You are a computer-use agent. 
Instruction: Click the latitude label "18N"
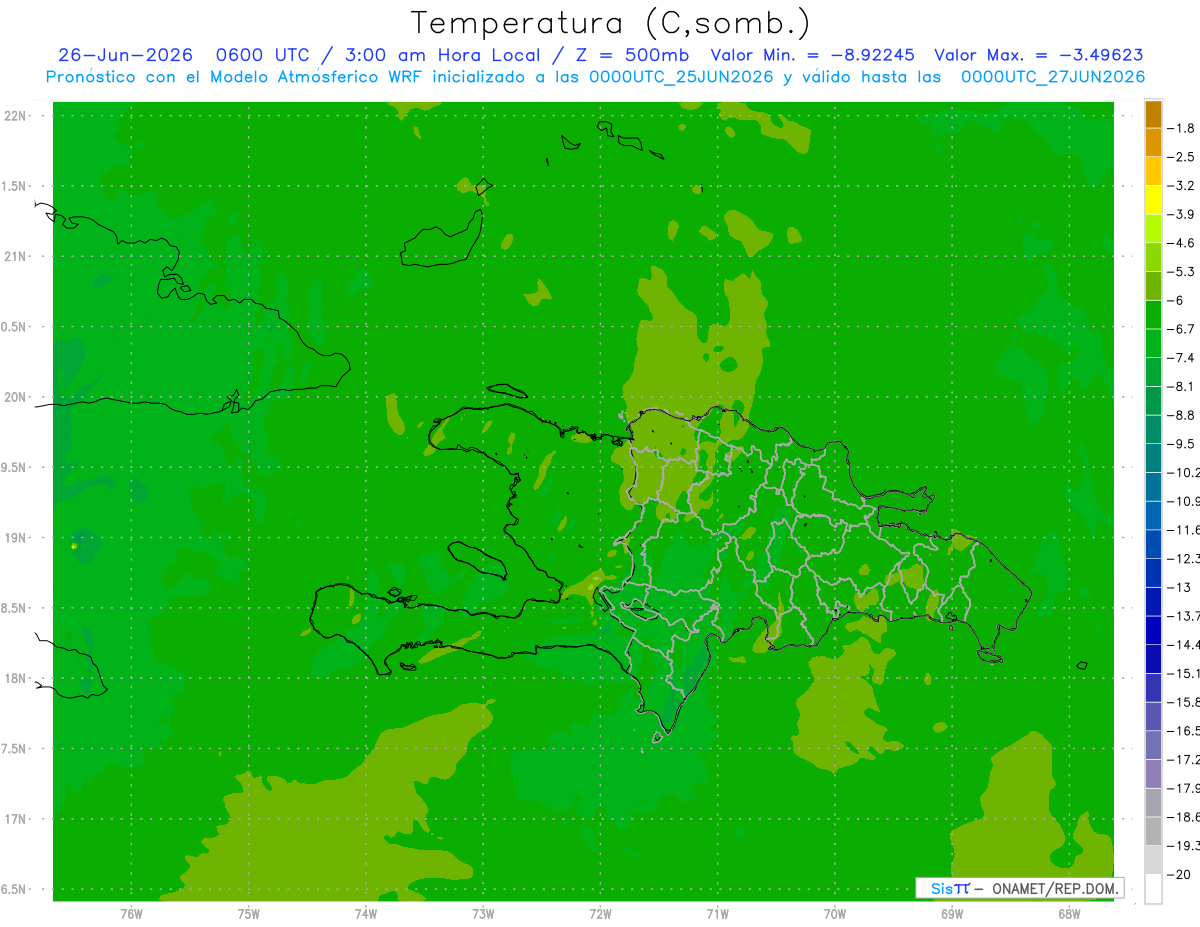point(16,678)
